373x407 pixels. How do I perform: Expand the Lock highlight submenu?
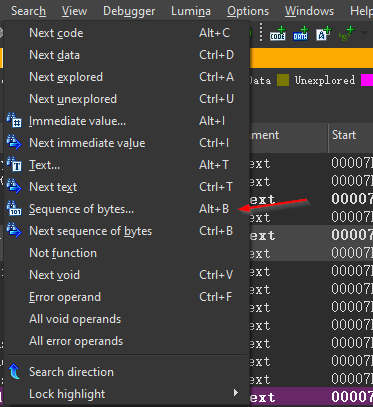[127, 394]
